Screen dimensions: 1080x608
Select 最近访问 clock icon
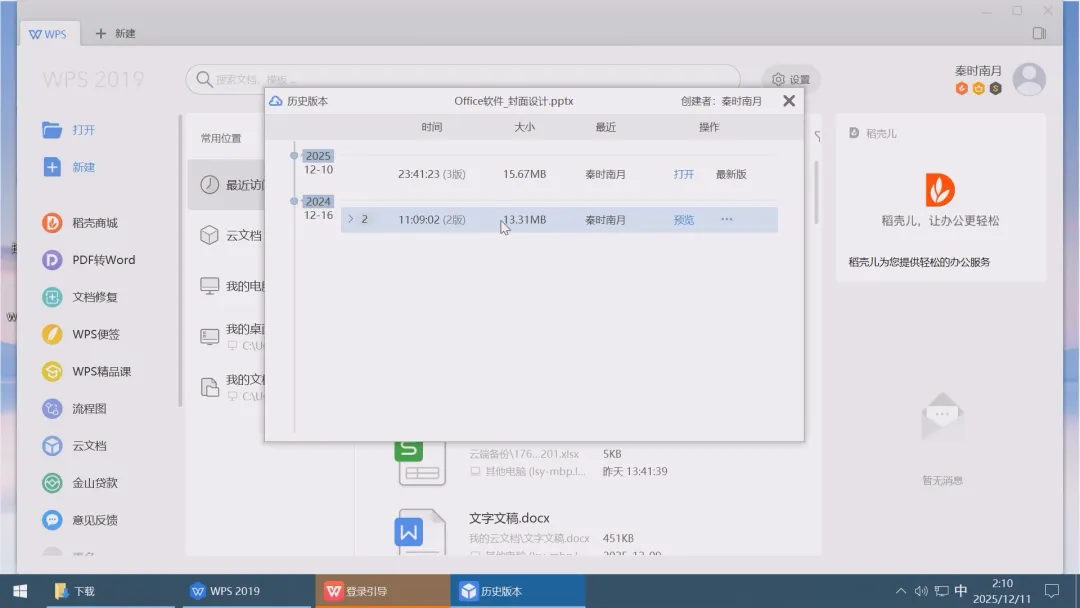coord(209,185)
